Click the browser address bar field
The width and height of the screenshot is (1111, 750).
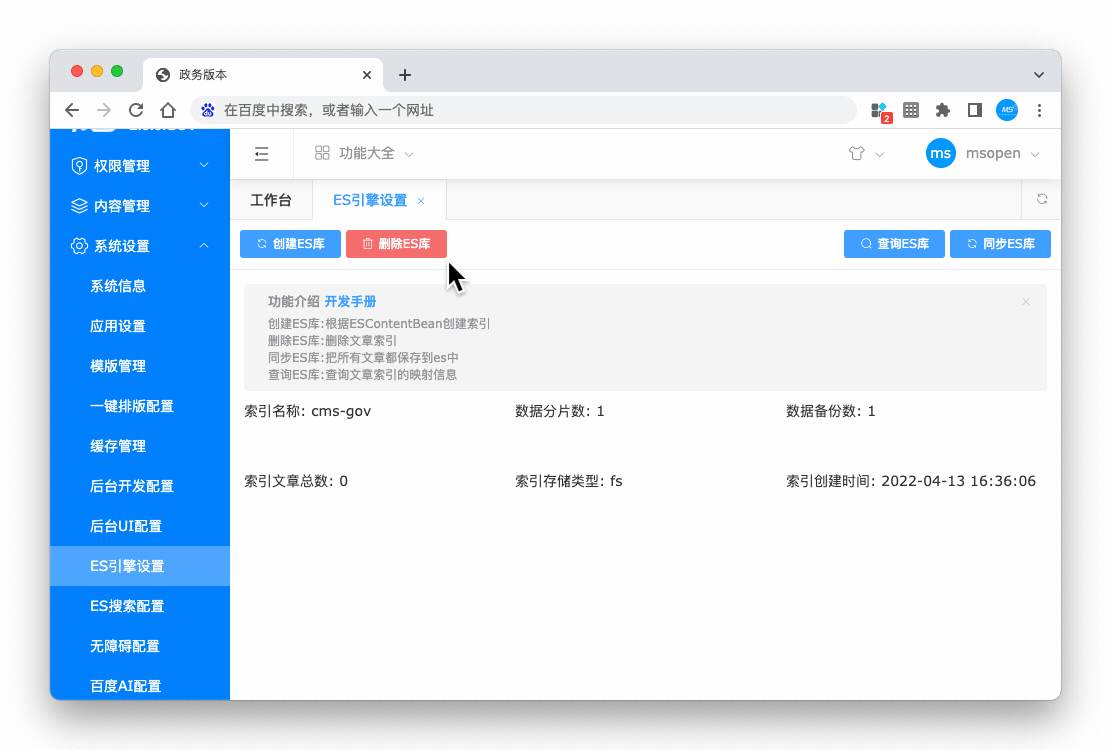point(530,110)
